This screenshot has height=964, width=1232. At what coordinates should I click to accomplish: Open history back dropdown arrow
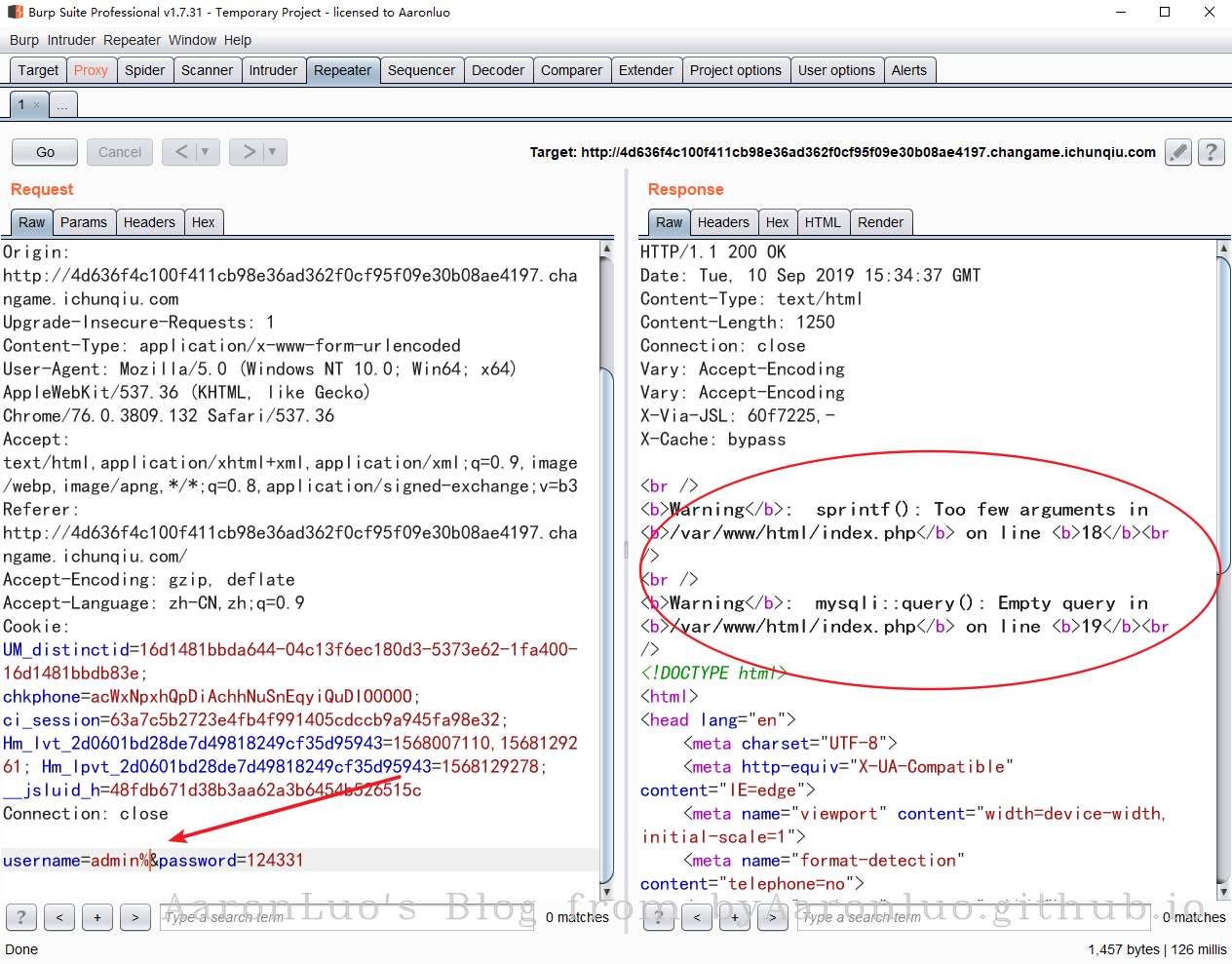205,152
